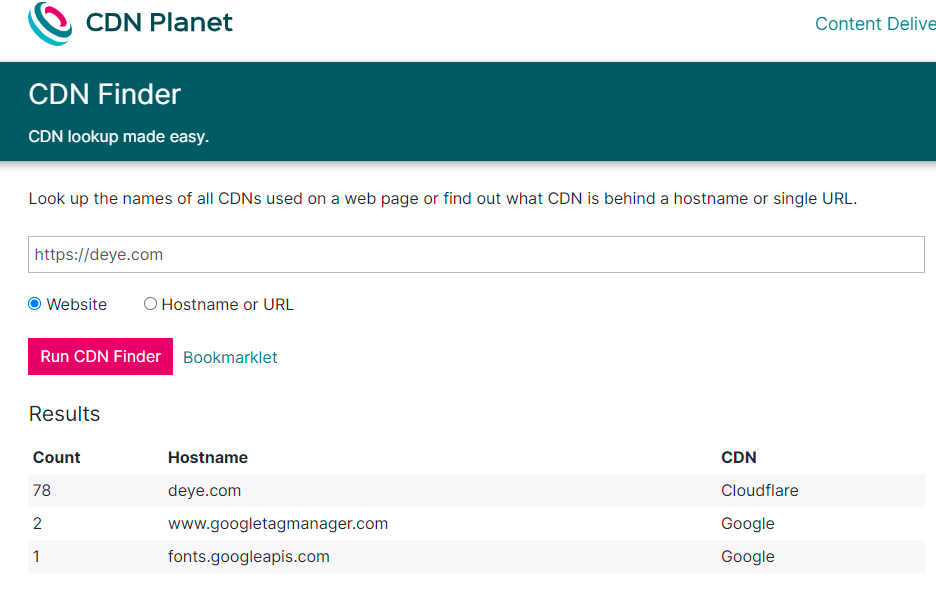Image resolution: width=936 pixels, height=594 pixels.
Task: Open the CDN Planet site title
Action: click(159, 23)
